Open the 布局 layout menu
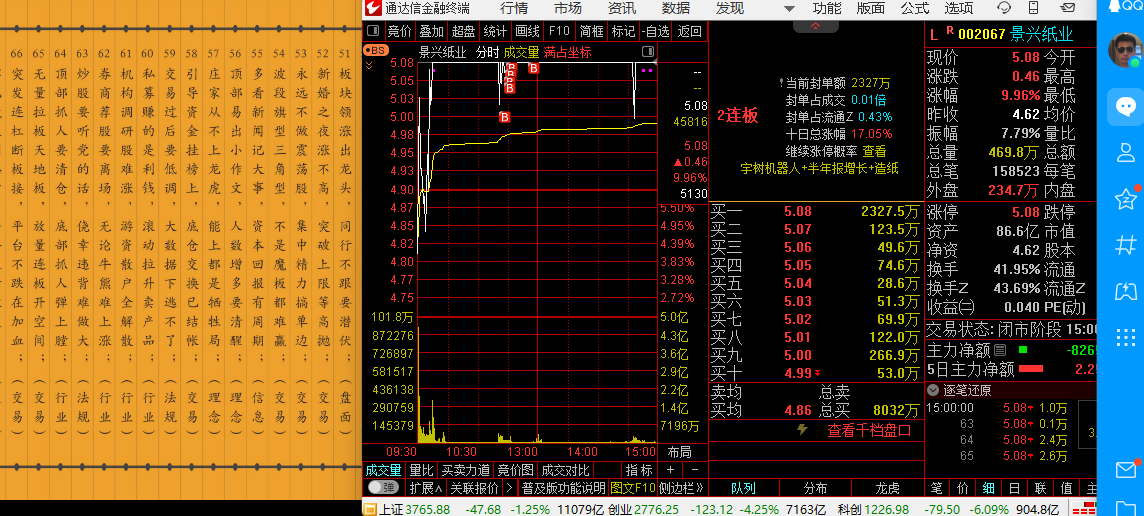Screen dimensions: 1144x516 (x=679, y=452)
